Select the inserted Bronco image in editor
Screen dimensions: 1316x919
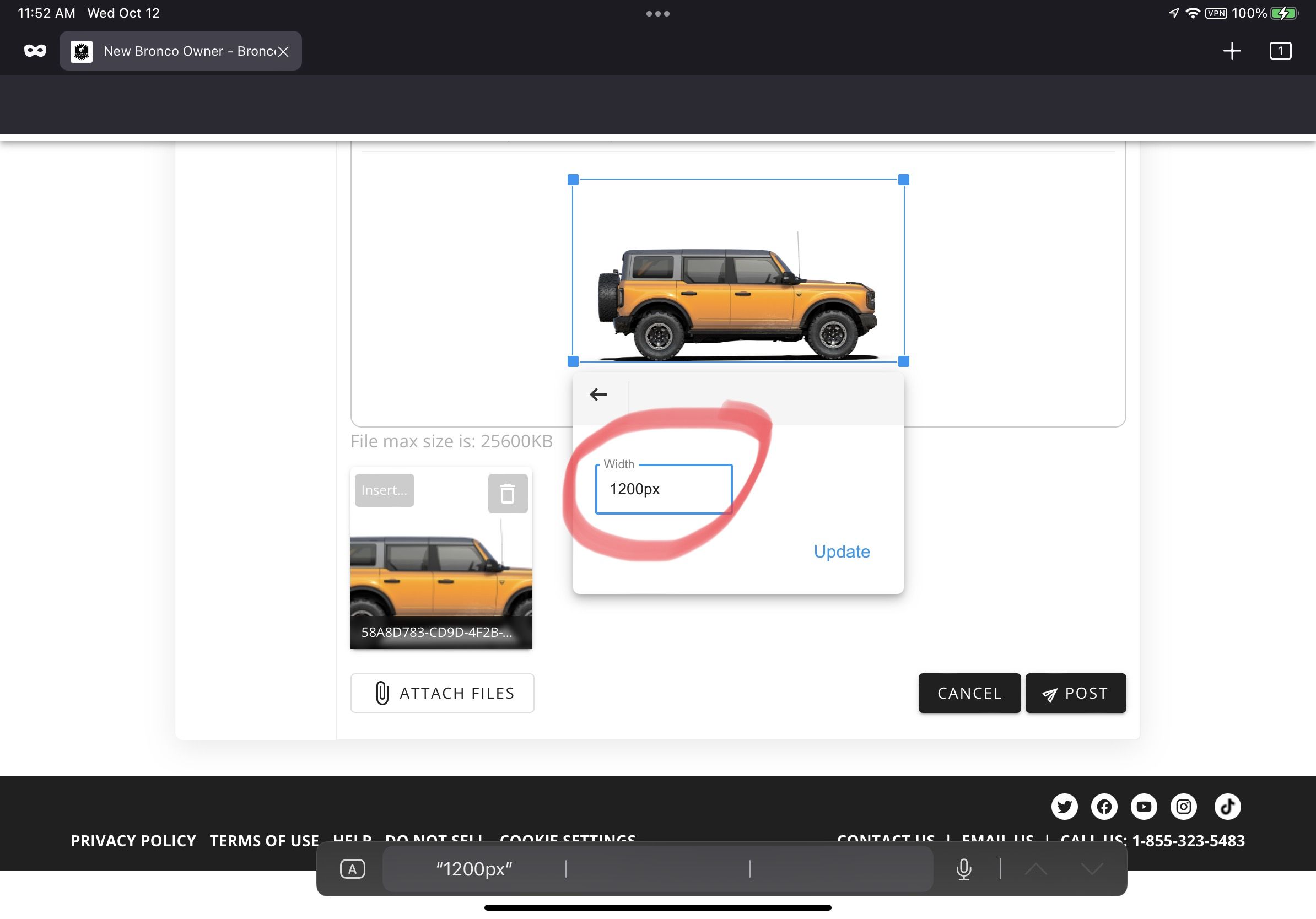click(738, 271)
